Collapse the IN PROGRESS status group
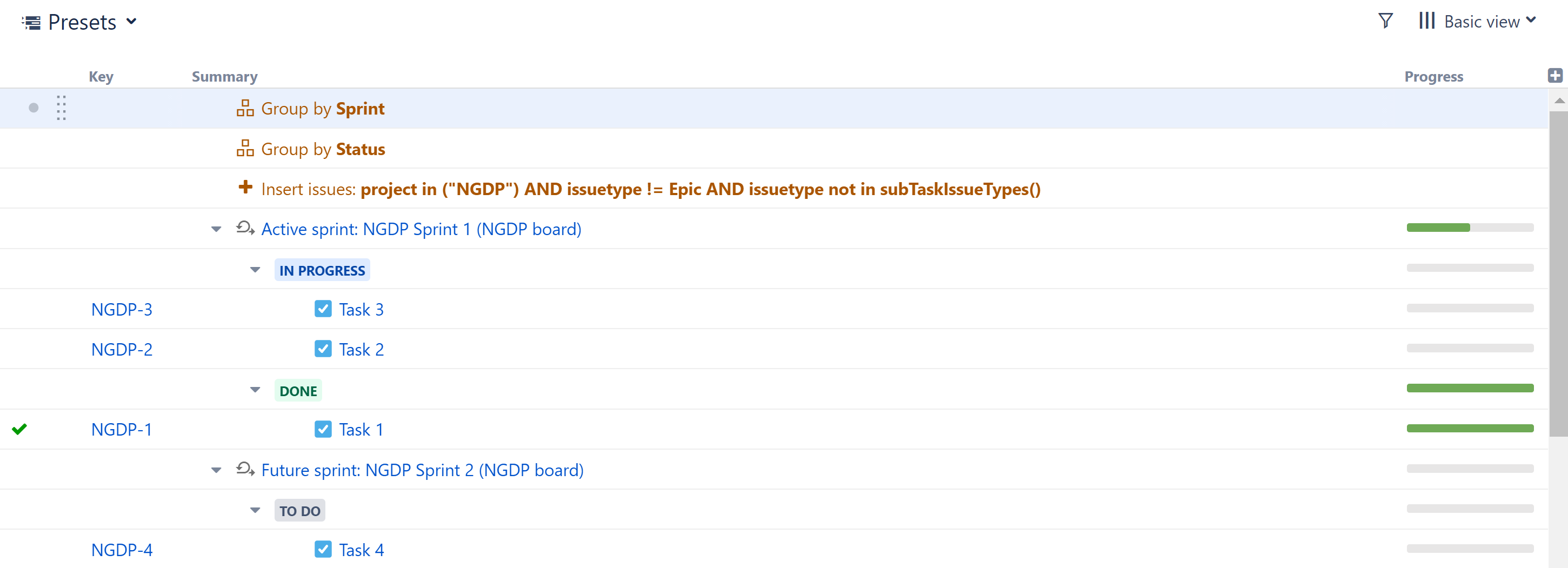The width and height of the screenshot is (1568, 568). click(255, 270)
